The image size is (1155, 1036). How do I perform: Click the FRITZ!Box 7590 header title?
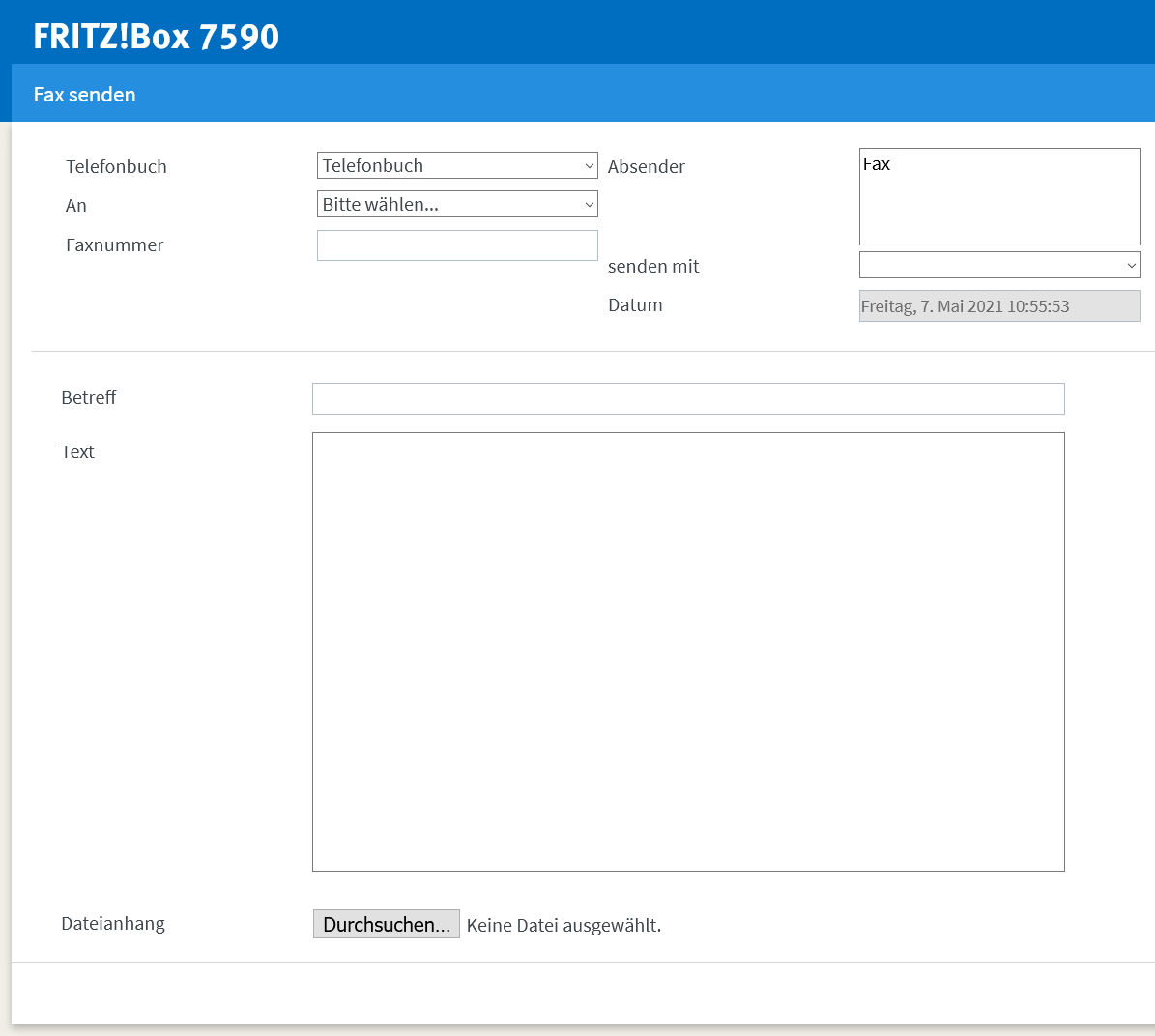pos(157,36)
